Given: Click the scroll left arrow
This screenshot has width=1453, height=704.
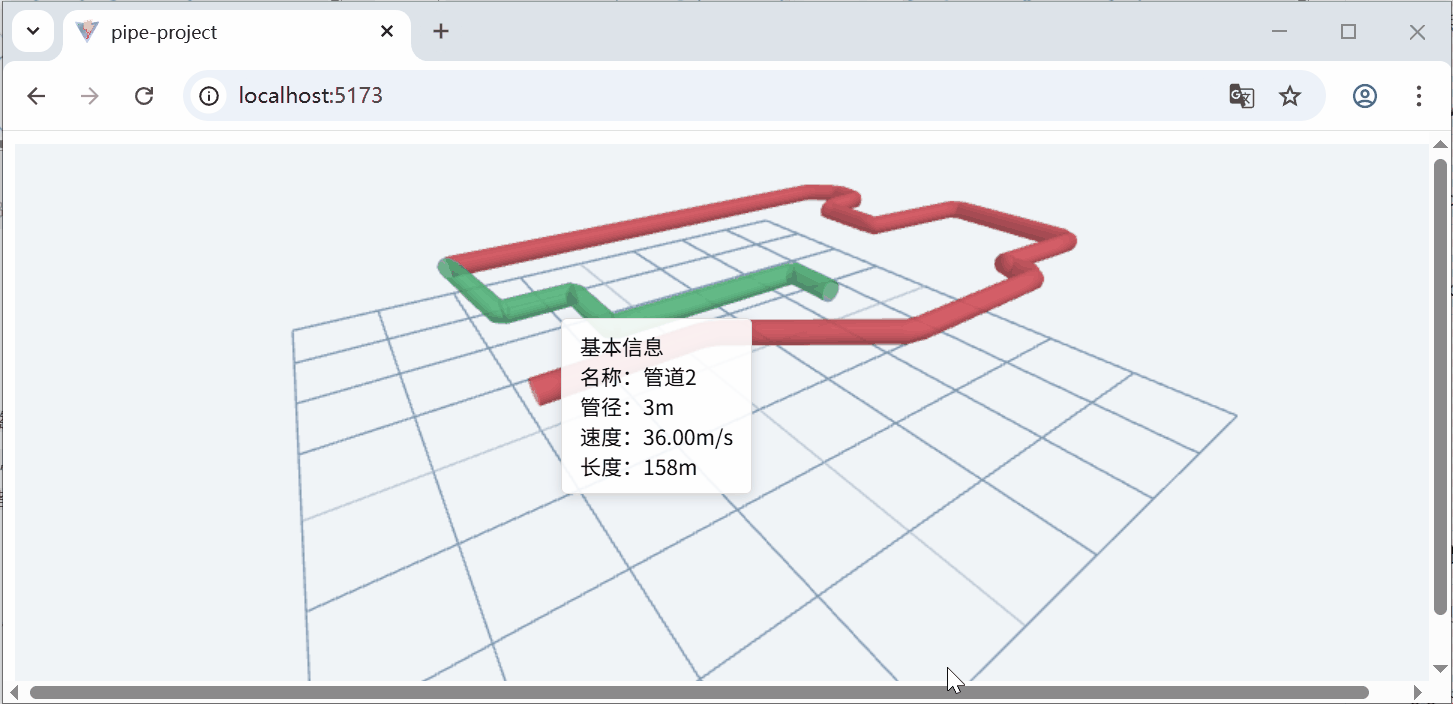Looking at the screenshot, I should click(14, 692).
